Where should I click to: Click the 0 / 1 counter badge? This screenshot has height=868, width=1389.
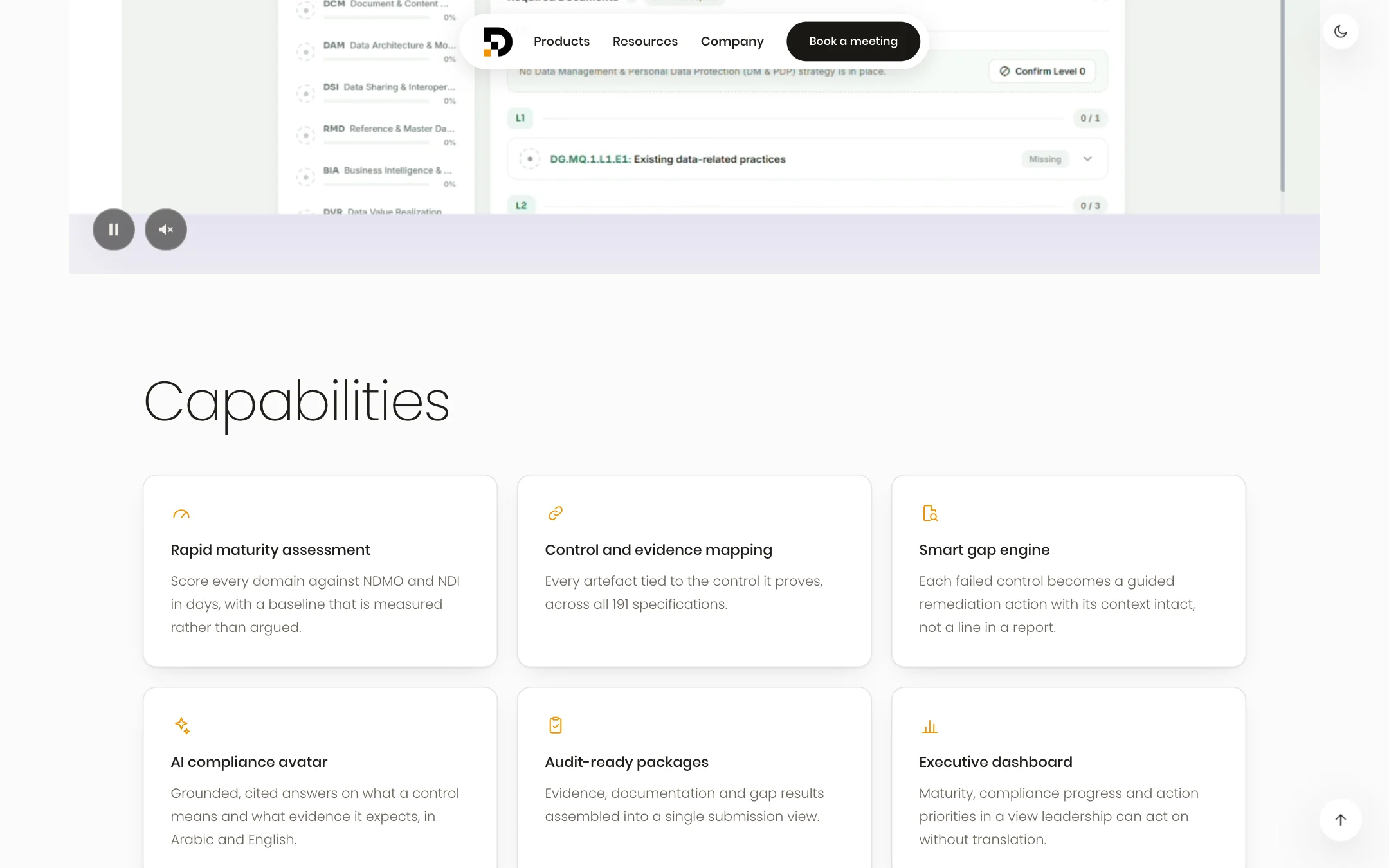(x=1090, y=118)
